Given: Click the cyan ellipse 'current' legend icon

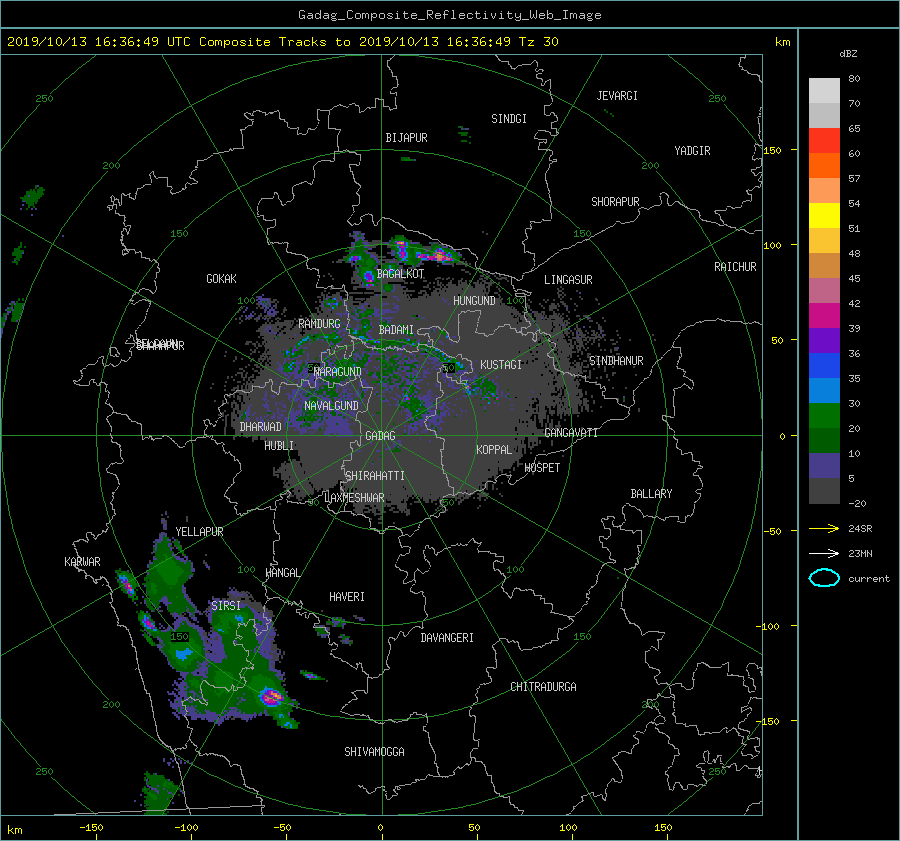Looking at the screenshot, I should click(x=824, y=578).
